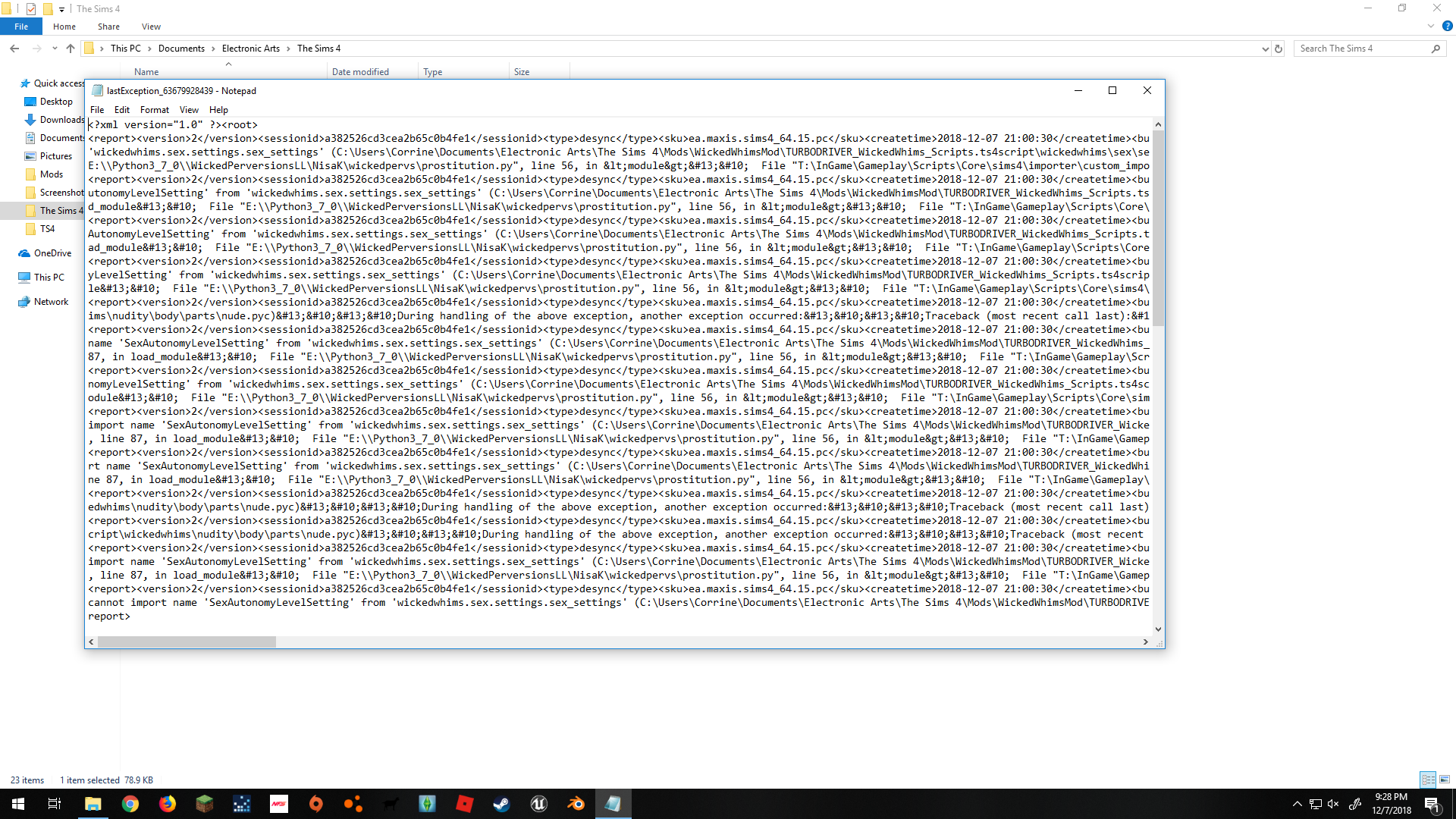The height and width of the screenshot is (819, 1456).
Task: Select Electronic Arts in address breadcrumb
Action: pos(251,49)
